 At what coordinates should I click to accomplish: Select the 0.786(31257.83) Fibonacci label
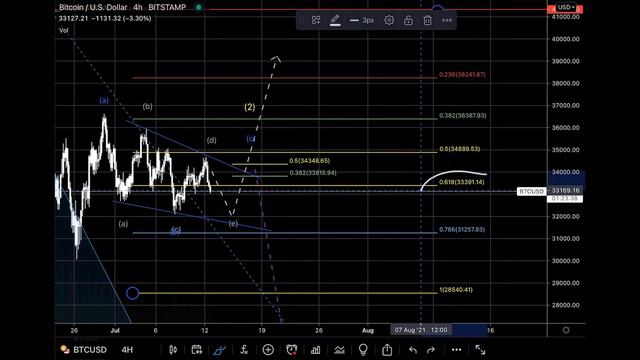click(x=462, y=230)
